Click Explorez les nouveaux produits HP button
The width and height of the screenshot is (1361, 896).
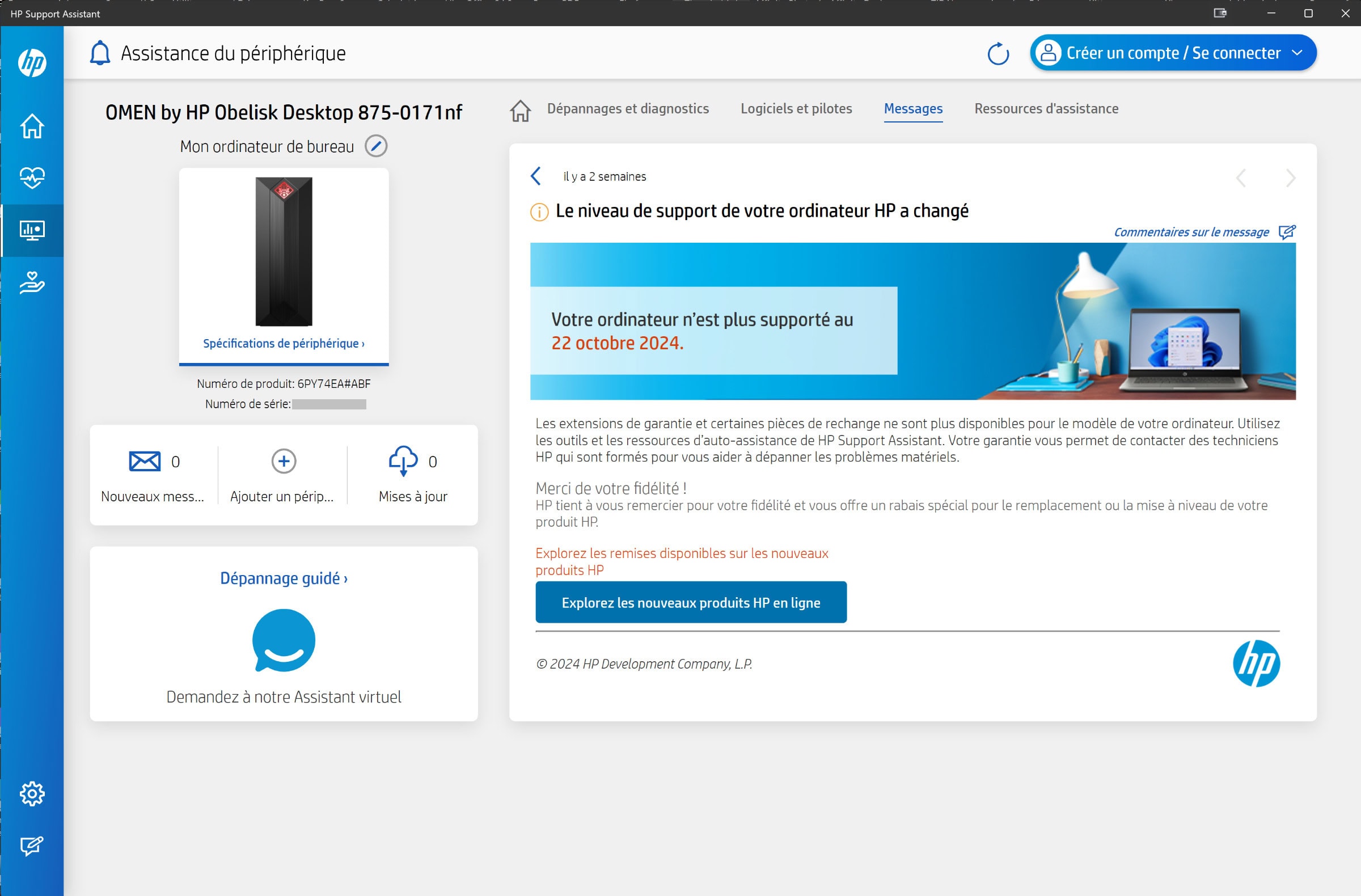(x=691, y=602)
